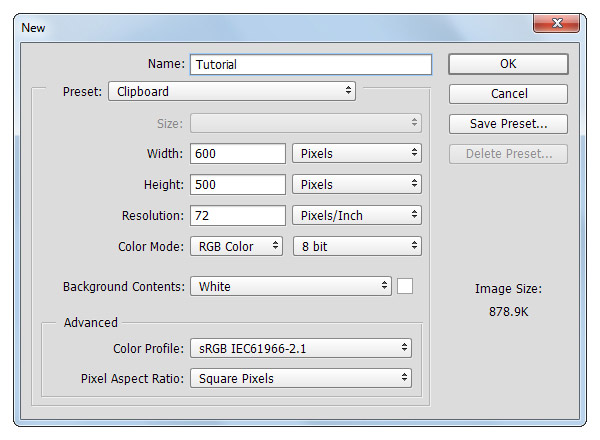Screen dimensions: 600x440
Task: Click the Advanced section label
Action: point(91,323)
